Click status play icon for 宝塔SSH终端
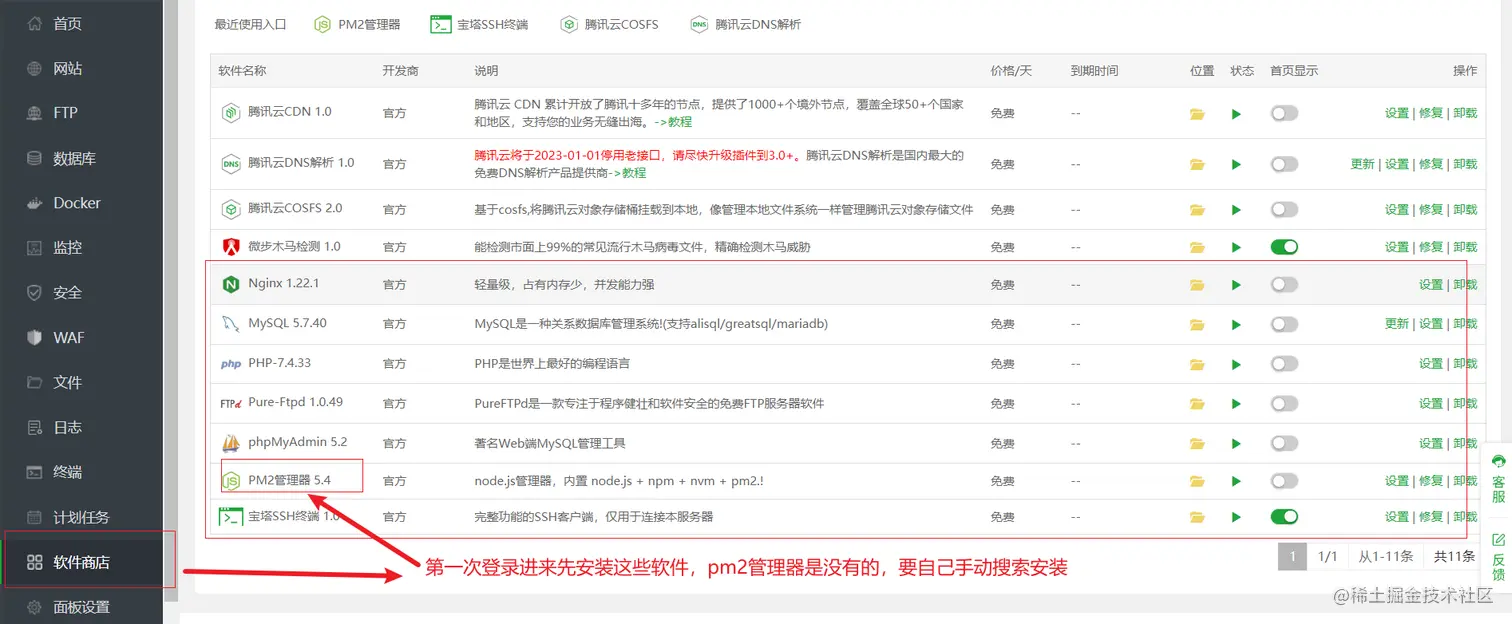This screenshot has height=624, width=1512. pyautogui.click(x=1237, y=517)
